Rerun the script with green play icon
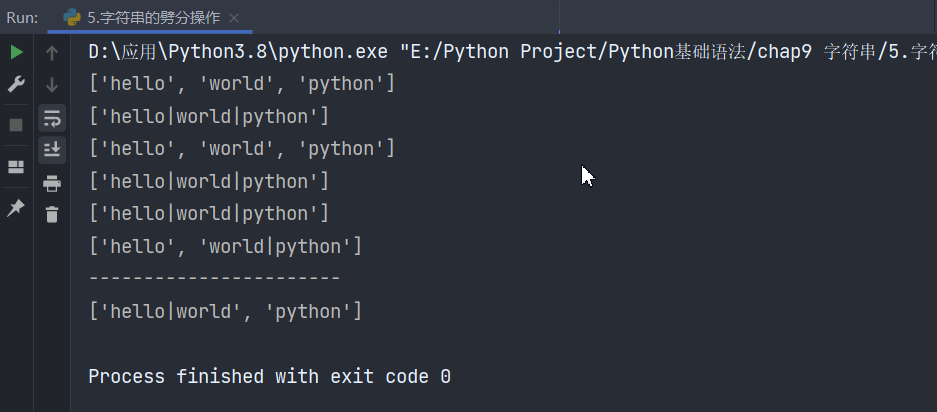Screen dimensions: 937x412 (16, 52)
